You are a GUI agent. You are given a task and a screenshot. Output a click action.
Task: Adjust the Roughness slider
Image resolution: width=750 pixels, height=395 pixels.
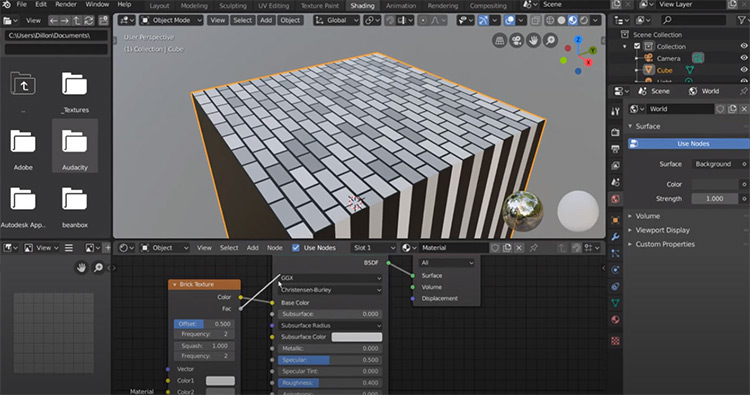pyautogui.click(x=330, y=383)
